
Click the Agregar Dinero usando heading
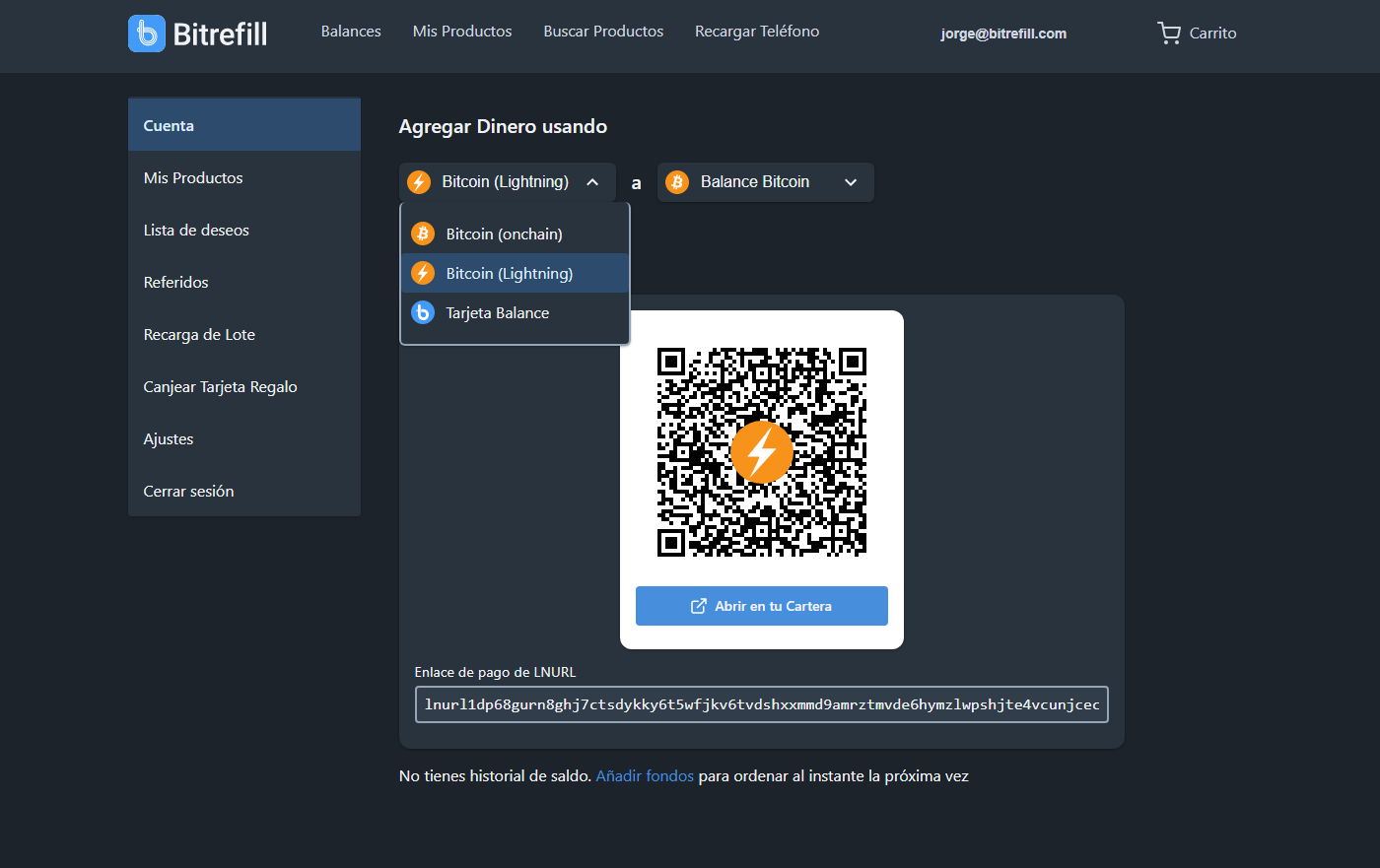click(503, 126)
